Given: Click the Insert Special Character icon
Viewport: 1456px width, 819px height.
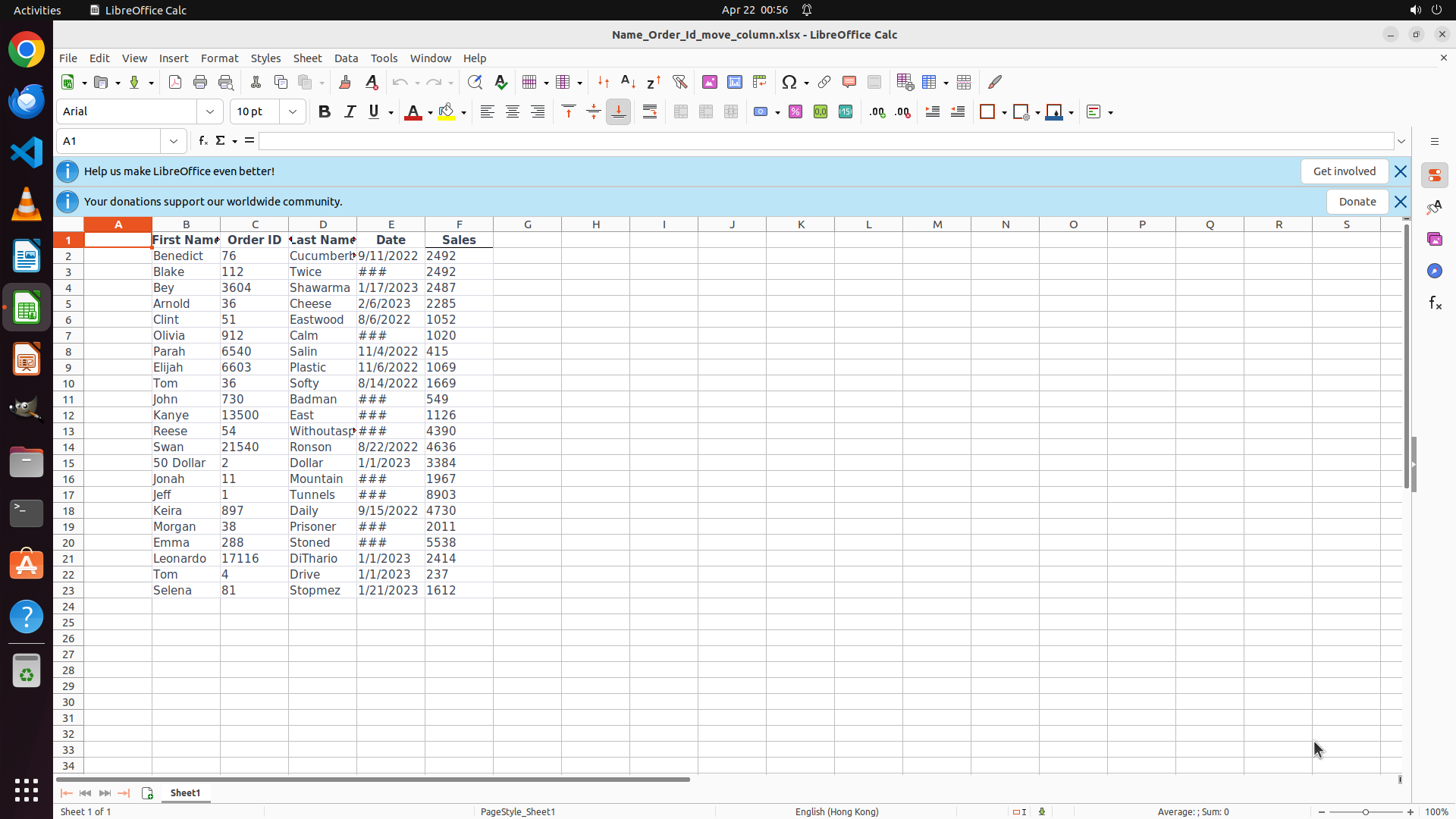Looking at the screenshot, I should pos(789,82).
